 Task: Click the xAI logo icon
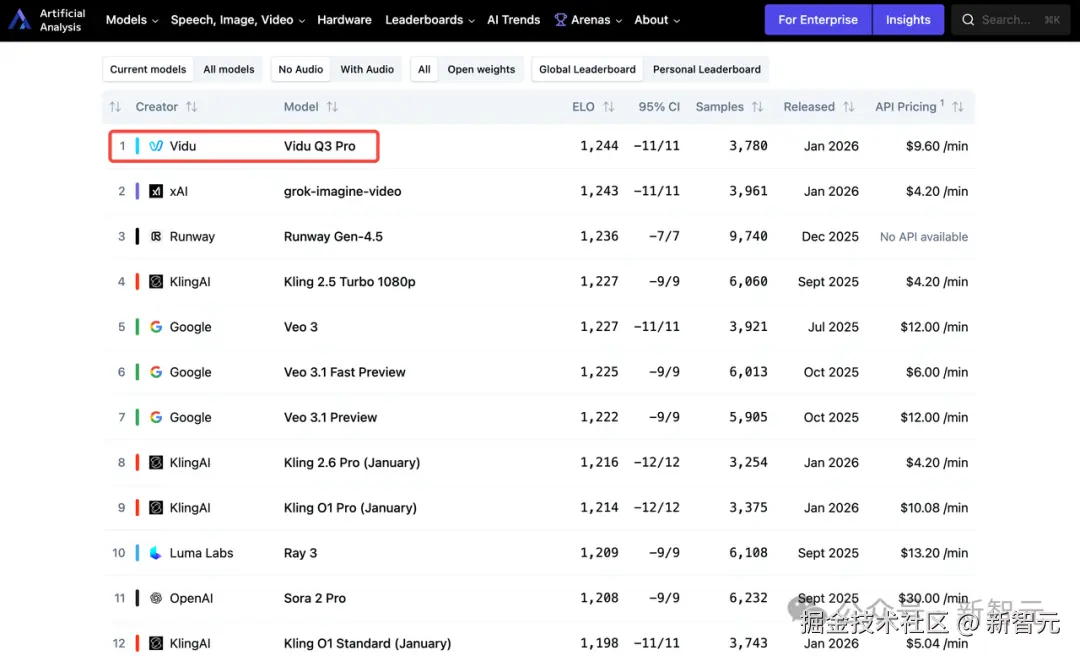tap(156, 192)
